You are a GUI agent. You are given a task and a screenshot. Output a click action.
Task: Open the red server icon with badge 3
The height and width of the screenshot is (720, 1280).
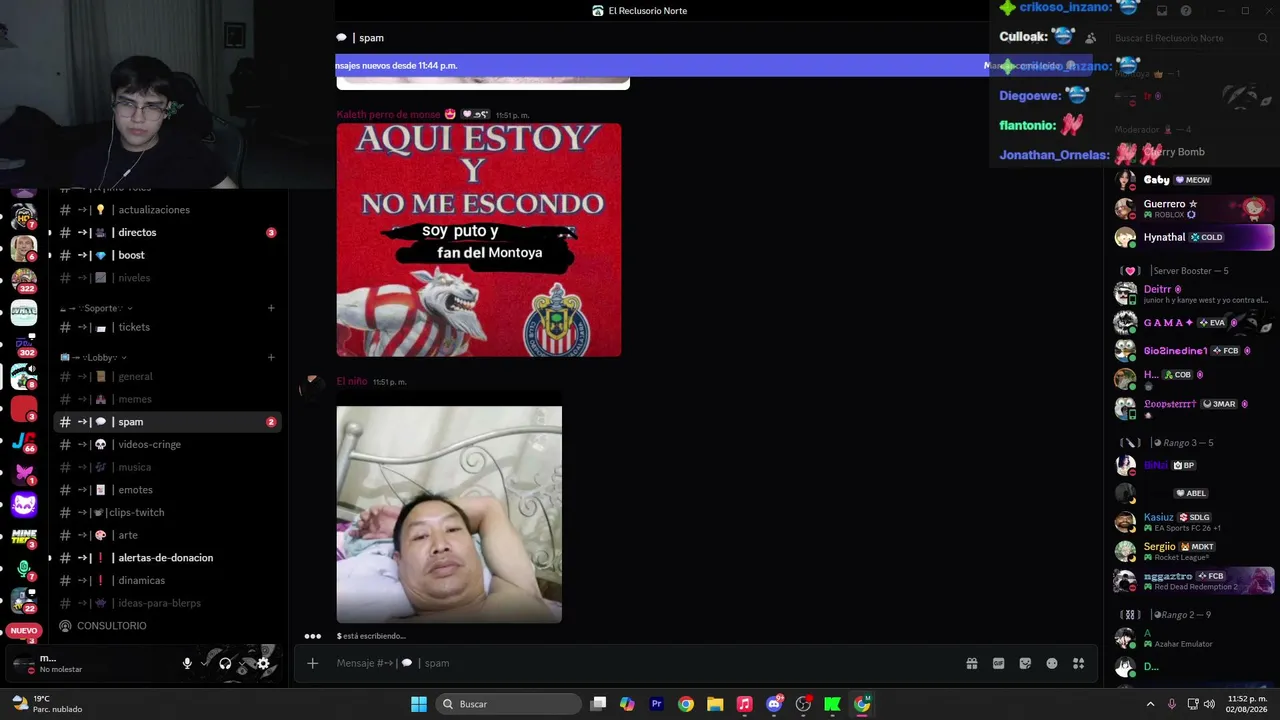click(x=24, y=409)
